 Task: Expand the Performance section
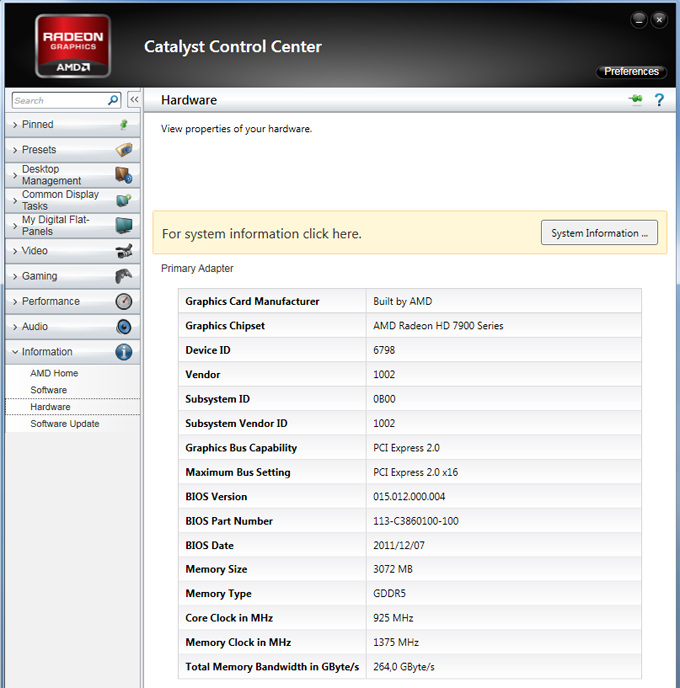click(x=72, y=301)
